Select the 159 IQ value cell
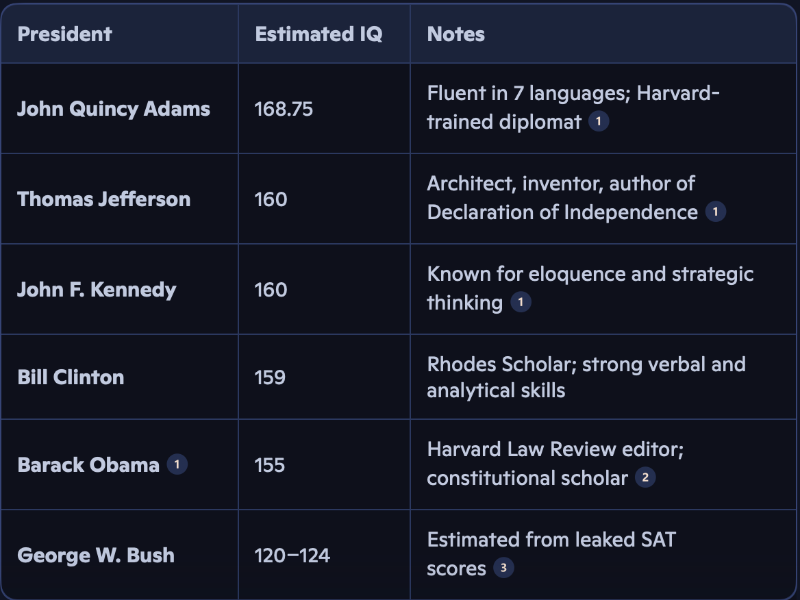The image size is (800, 600). [x=270, y=377]
